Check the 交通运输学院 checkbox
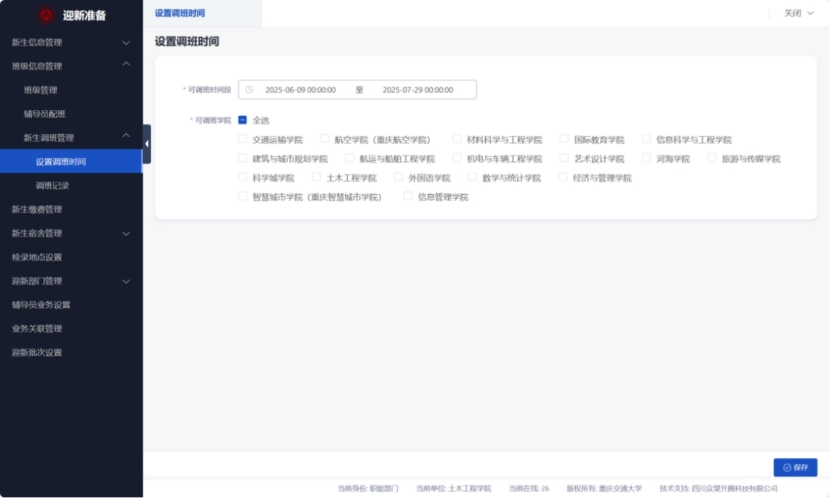Screen dimensions: 831x498 tap(242, 140)
